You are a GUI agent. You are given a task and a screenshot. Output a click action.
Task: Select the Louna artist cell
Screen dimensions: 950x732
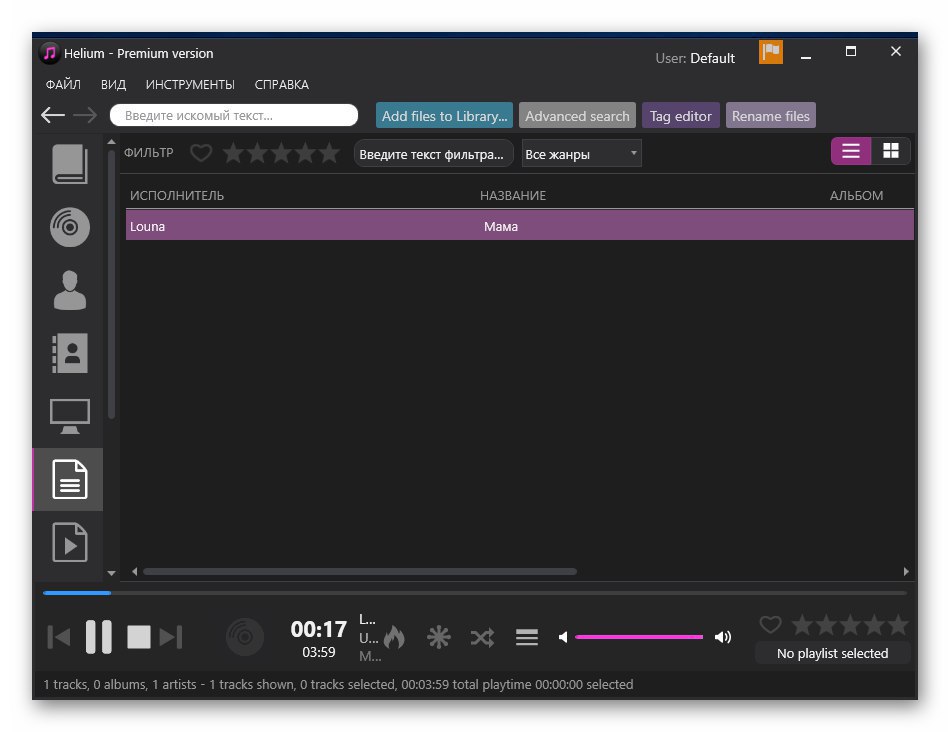147,226
